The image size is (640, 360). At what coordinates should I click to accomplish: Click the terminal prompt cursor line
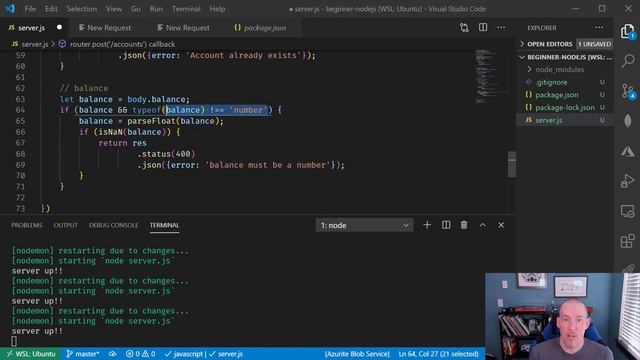tap(14, 341)
